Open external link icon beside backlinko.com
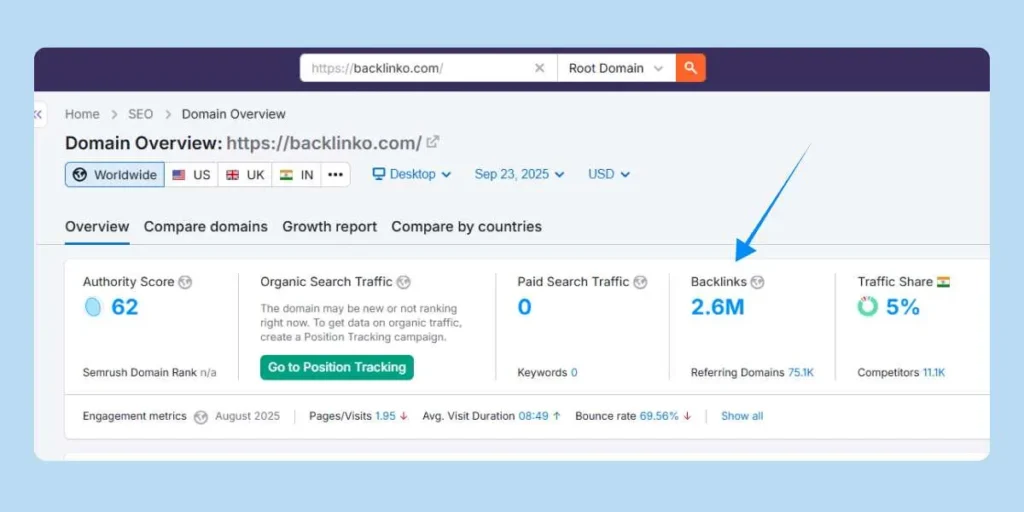 point(433,142)
